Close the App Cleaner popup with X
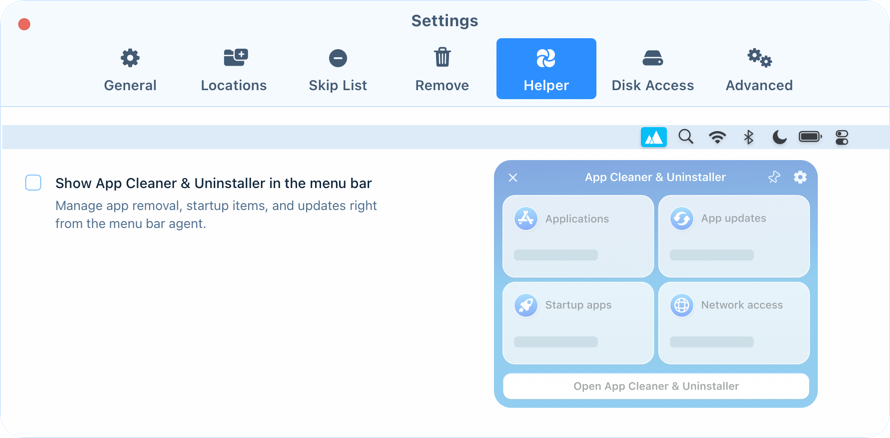 tap(513, 178)
